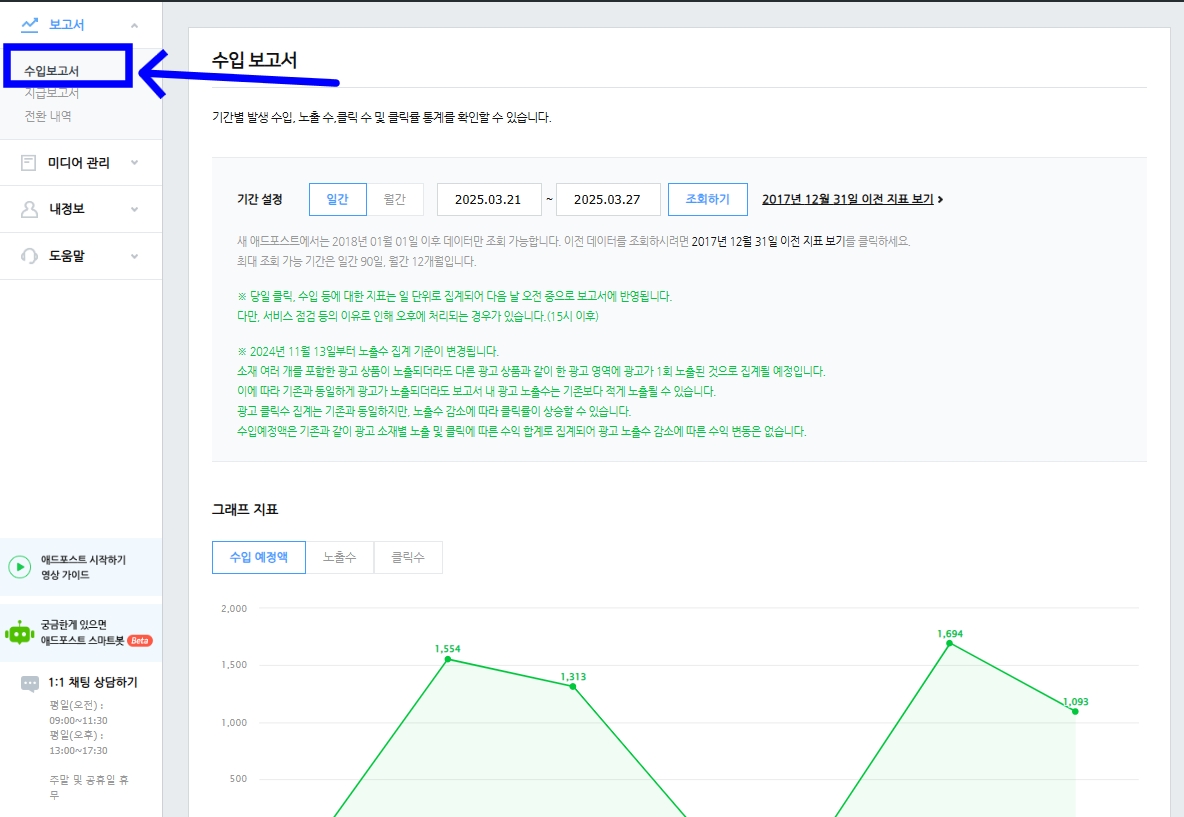Viewport: 1184px width, 817px height.
Task: Select the 일간 period toggle
Action: pyautogui.click(x=338, y=199)
